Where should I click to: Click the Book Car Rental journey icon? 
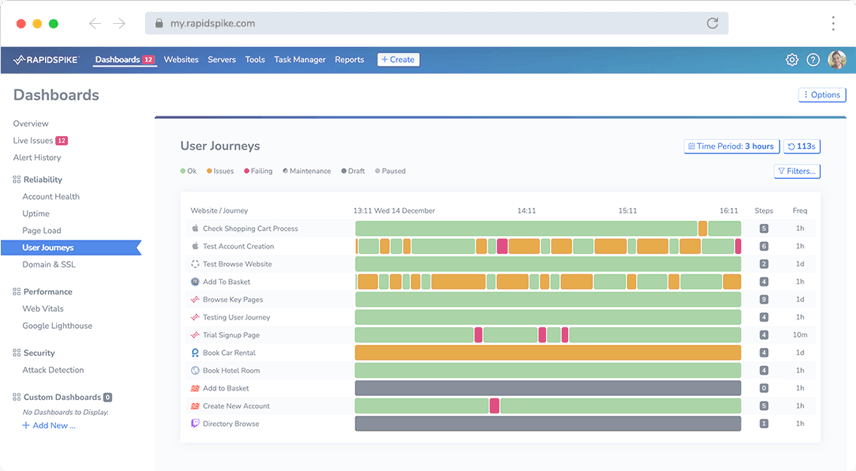[x=195, y=353]
